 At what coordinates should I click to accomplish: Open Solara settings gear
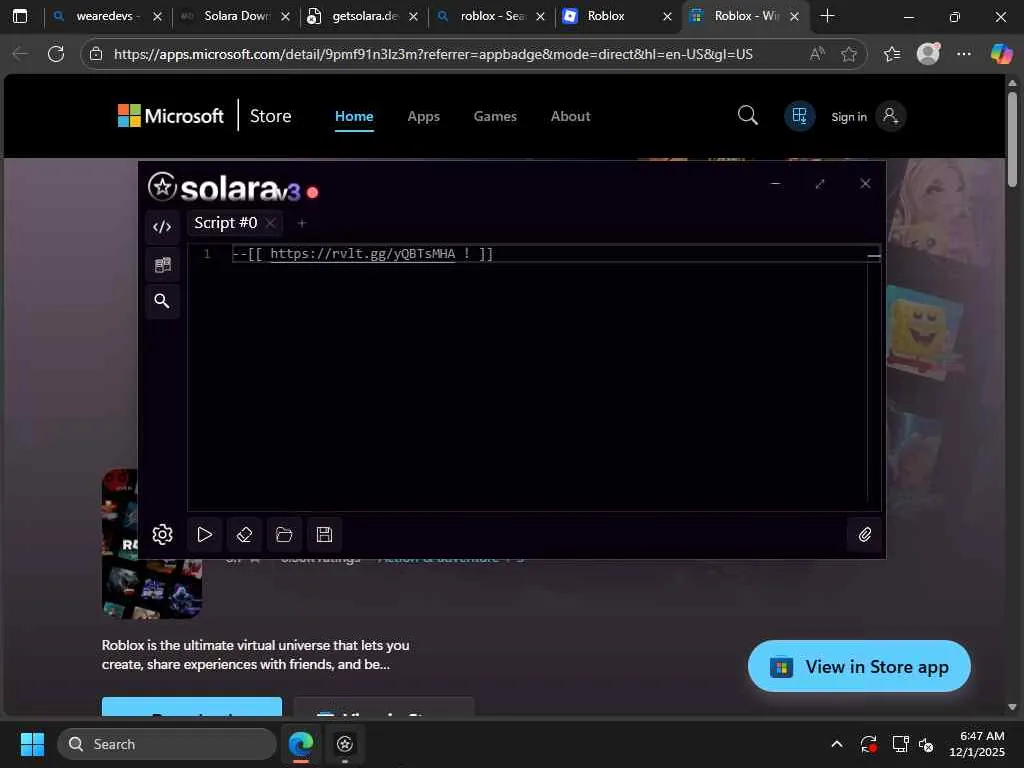coord(163,535)
